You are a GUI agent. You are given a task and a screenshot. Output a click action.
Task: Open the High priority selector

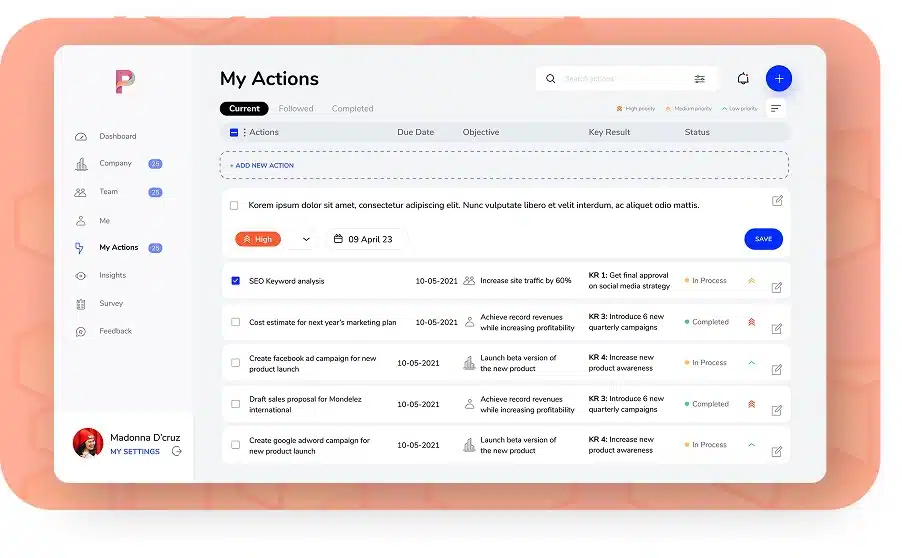click(257, 239)
